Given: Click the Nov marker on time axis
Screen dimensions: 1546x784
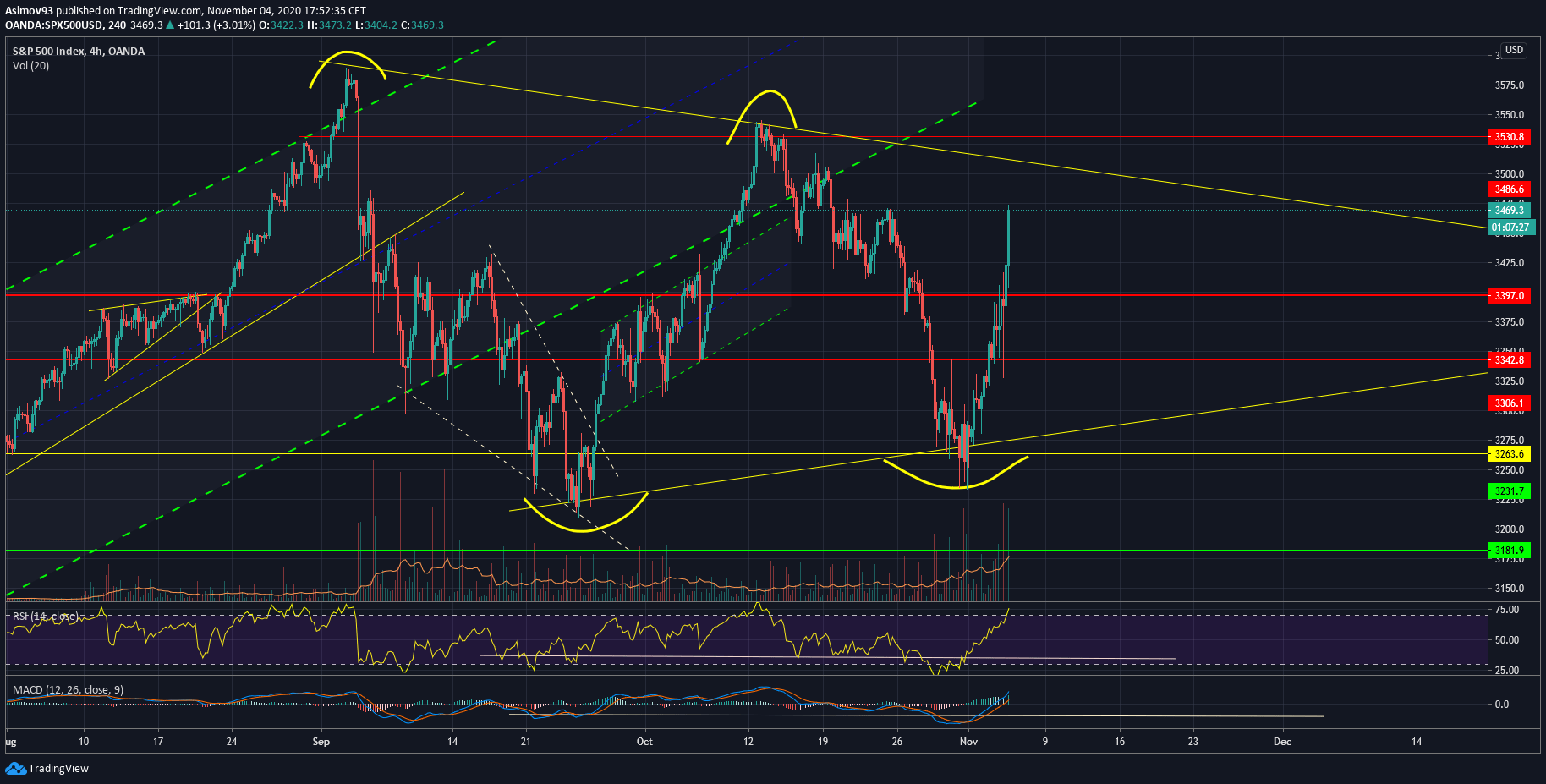Looking at the screenshot, I should tap(968, 742).
